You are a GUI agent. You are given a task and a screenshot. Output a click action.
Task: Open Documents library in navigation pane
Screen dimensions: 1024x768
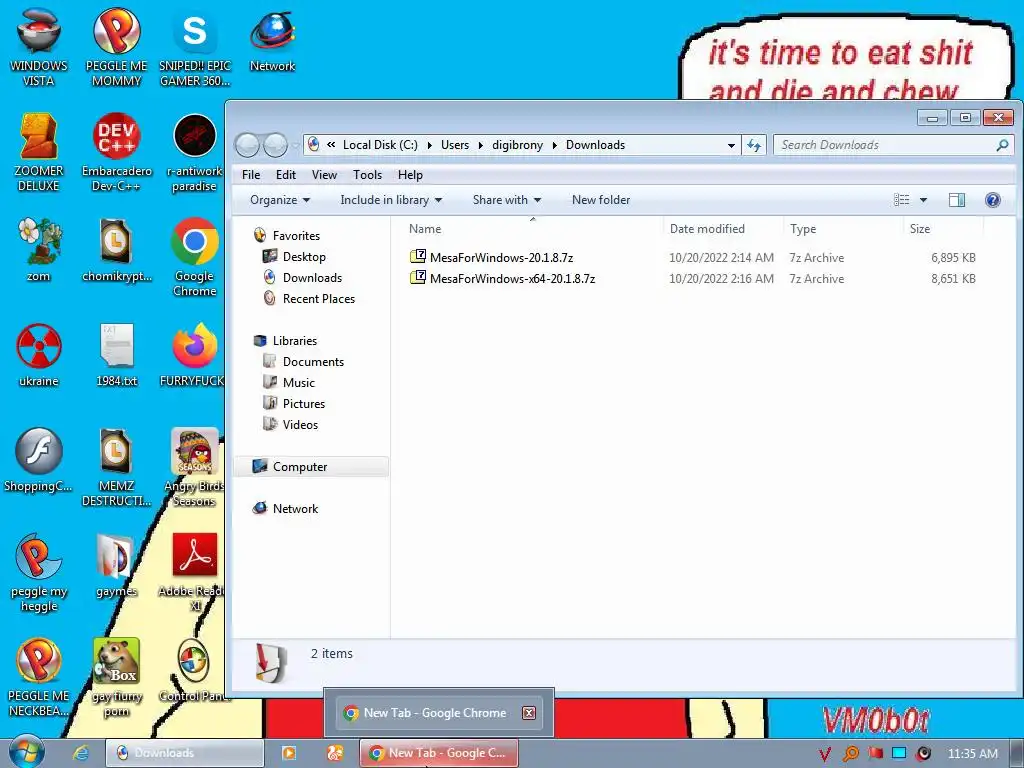[x=313, y=362]
